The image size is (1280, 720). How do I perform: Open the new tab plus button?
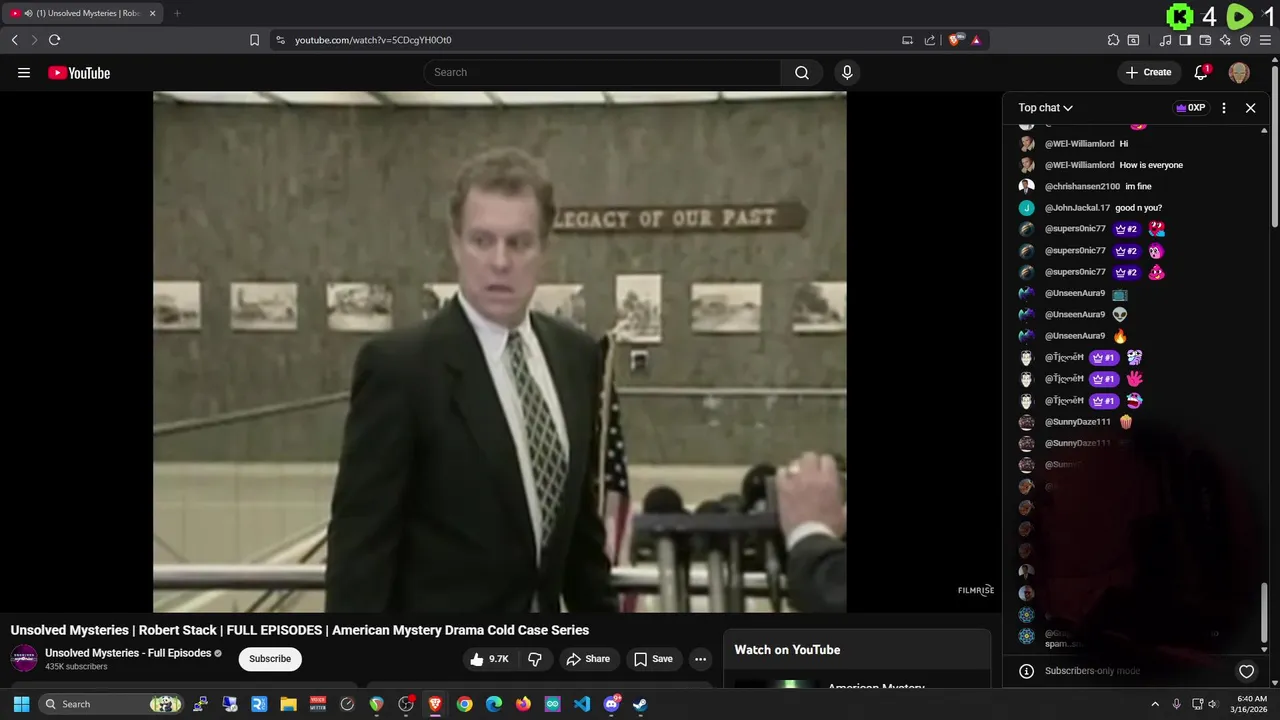coord(177,13)
